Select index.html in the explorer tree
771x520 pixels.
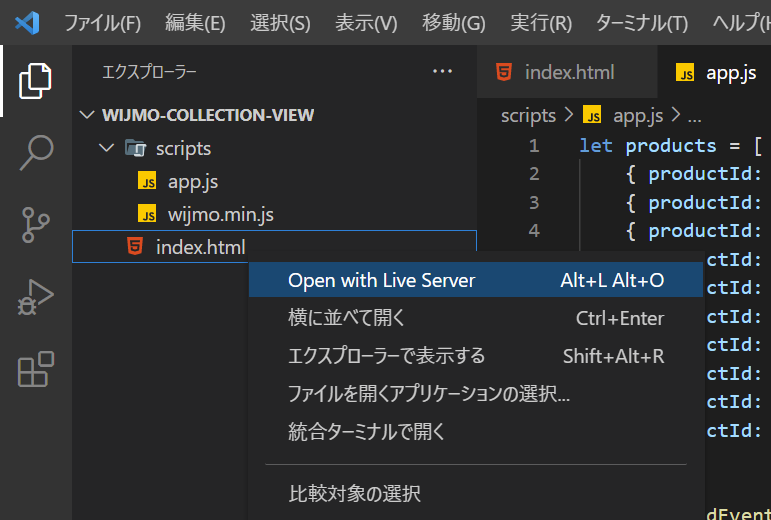click(274, 246)
